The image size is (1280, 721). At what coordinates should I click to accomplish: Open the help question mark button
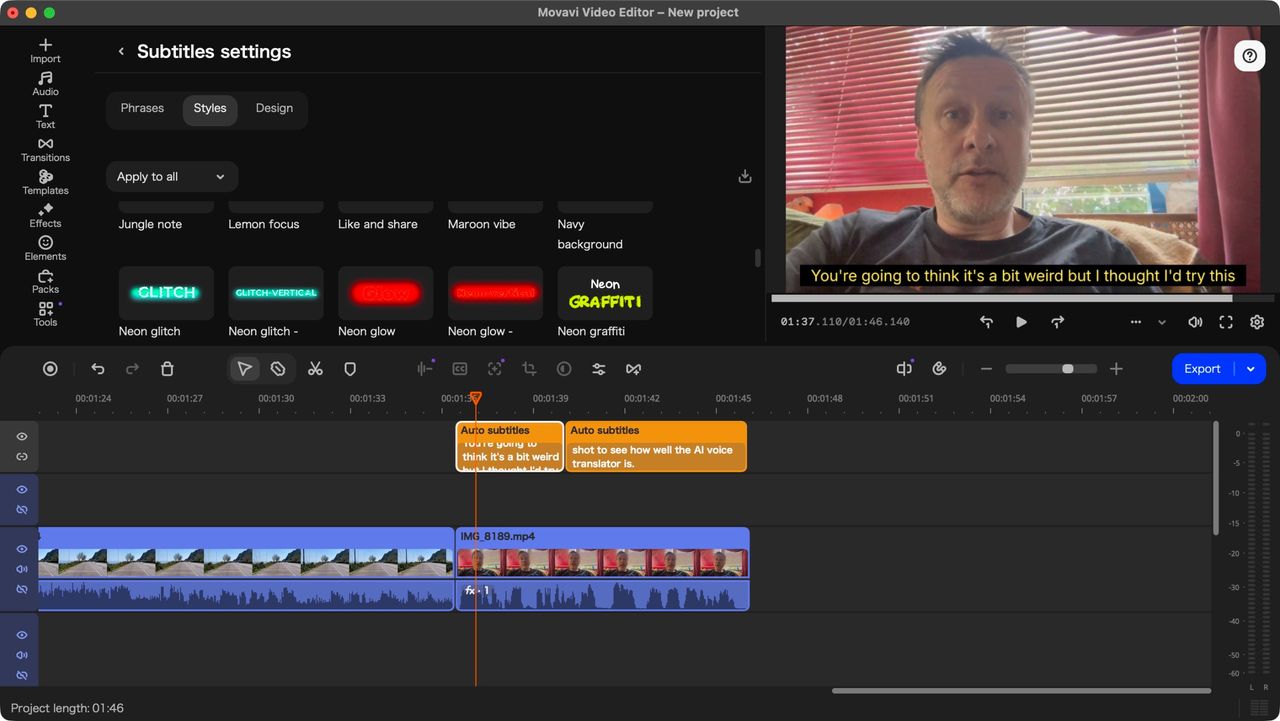point(1249,56)
